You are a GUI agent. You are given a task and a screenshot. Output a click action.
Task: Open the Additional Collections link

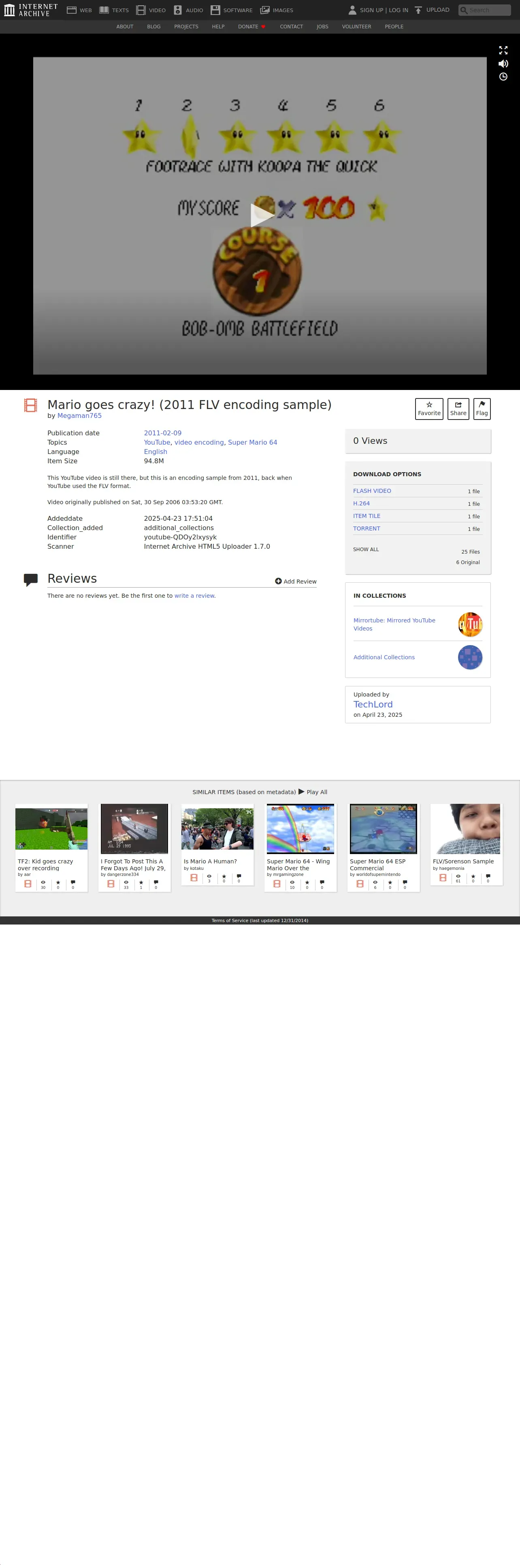384,657
